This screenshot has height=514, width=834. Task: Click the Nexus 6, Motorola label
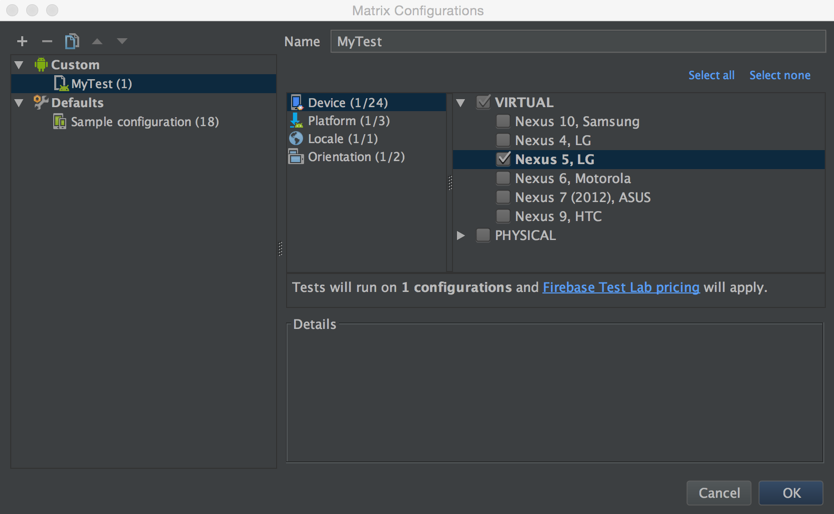pos(573,178)
